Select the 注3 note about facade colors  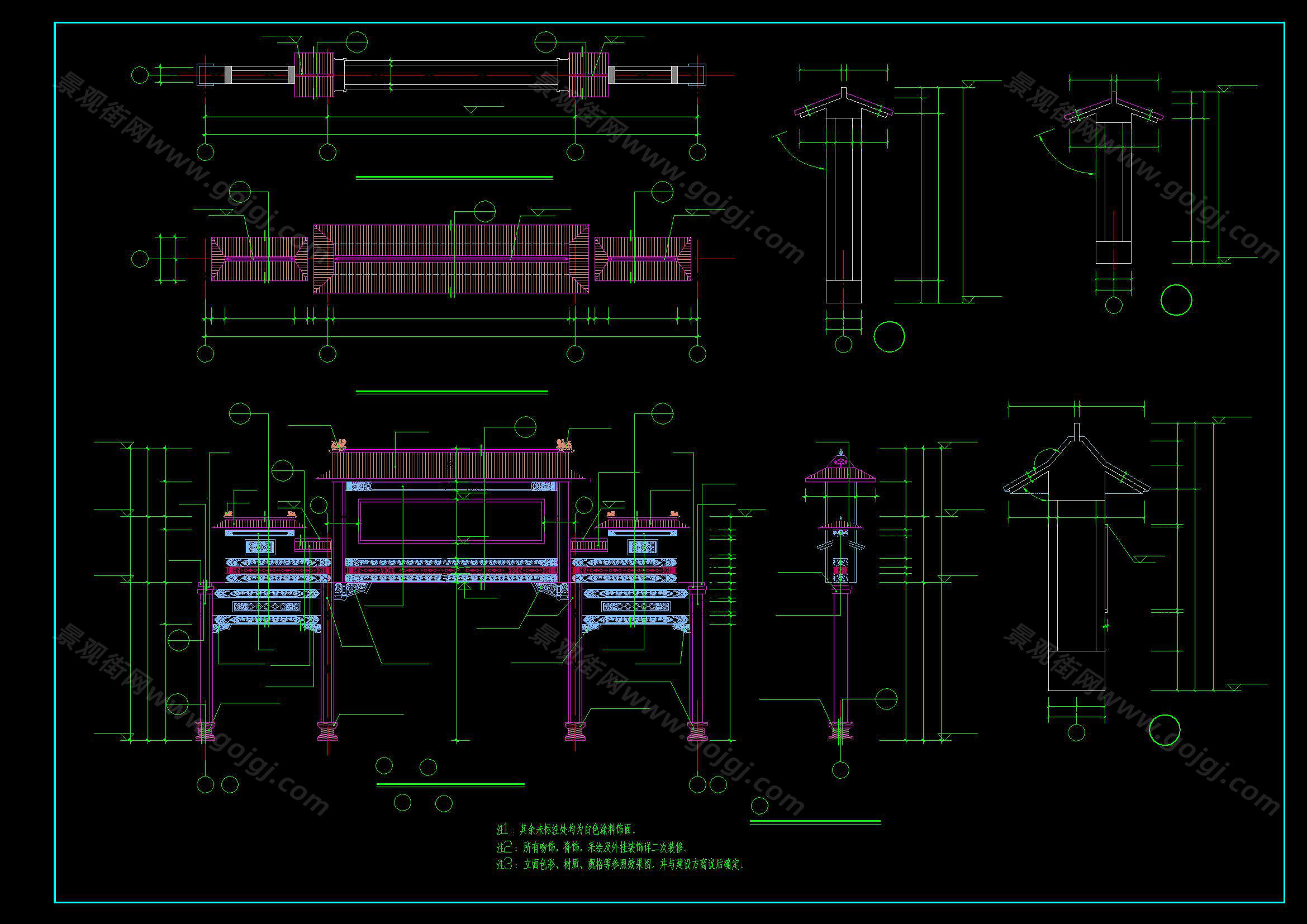coord(620,865)
